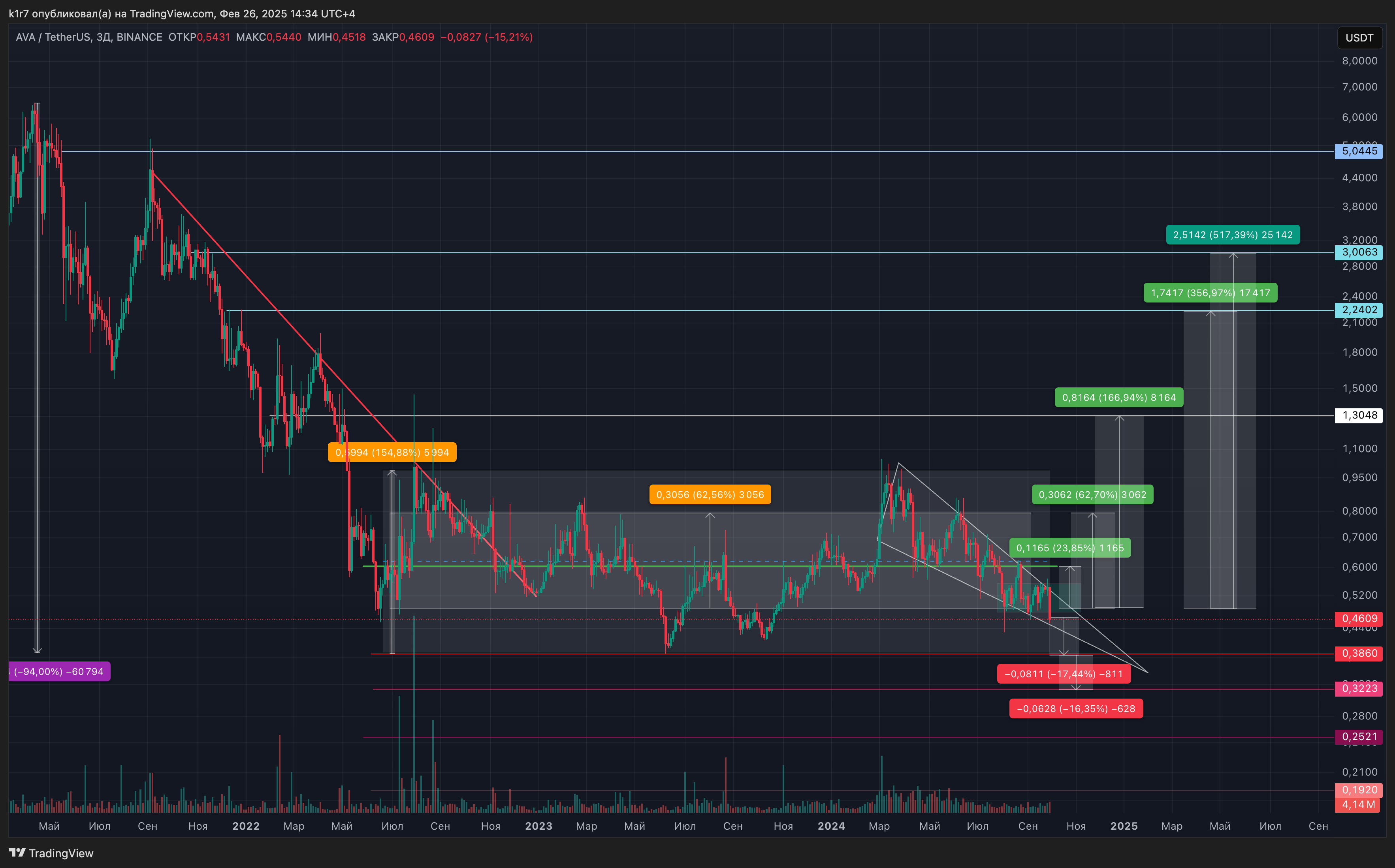Click the 0,3223 price label
Screen dimensions: 1395x868
click(1359, 688)
